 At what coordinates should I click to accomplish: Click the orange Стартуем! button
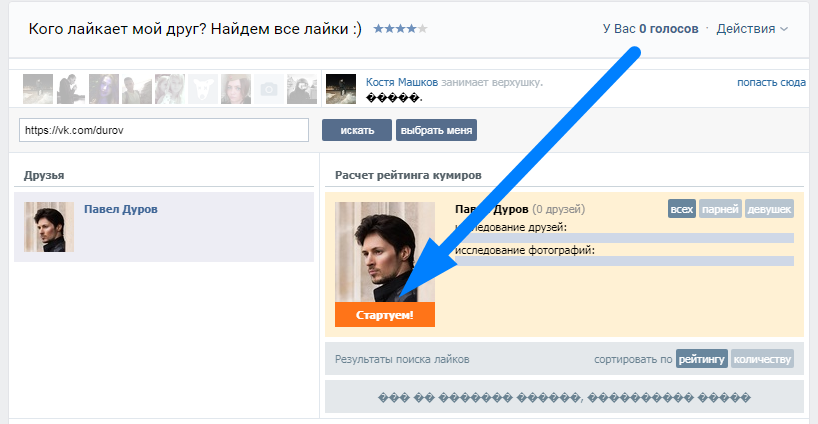point(384,314)
